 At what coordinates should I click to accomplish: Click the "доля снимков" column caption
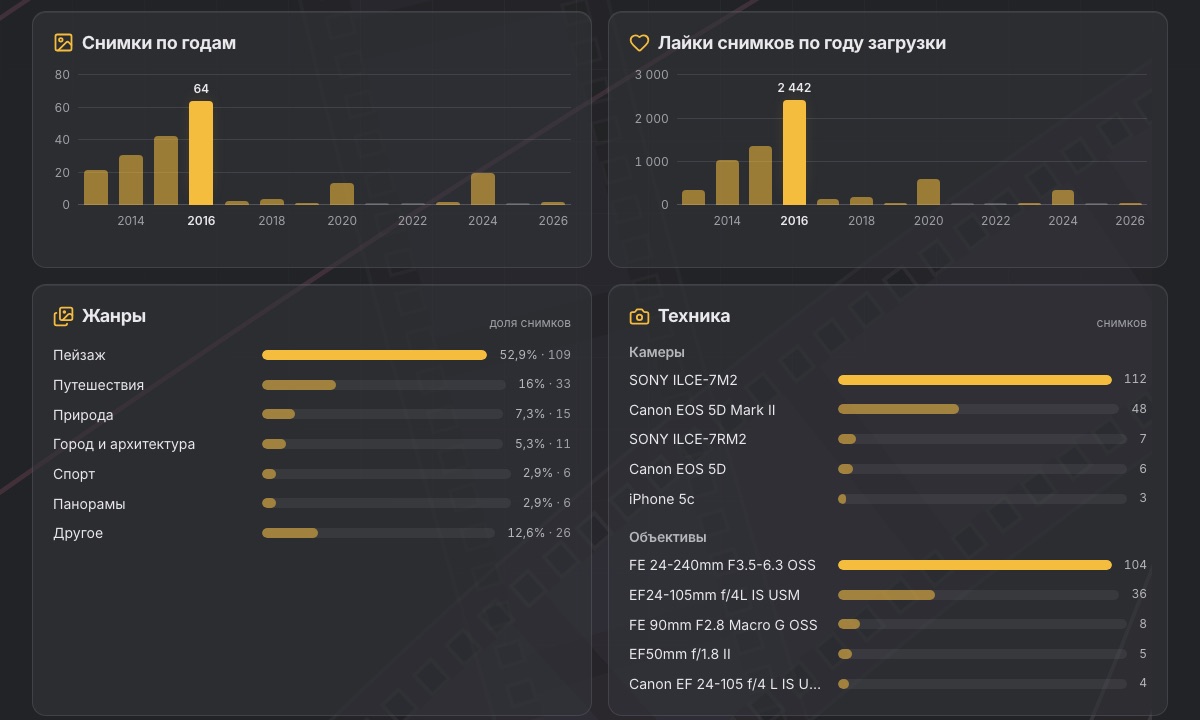pos(530,323)
